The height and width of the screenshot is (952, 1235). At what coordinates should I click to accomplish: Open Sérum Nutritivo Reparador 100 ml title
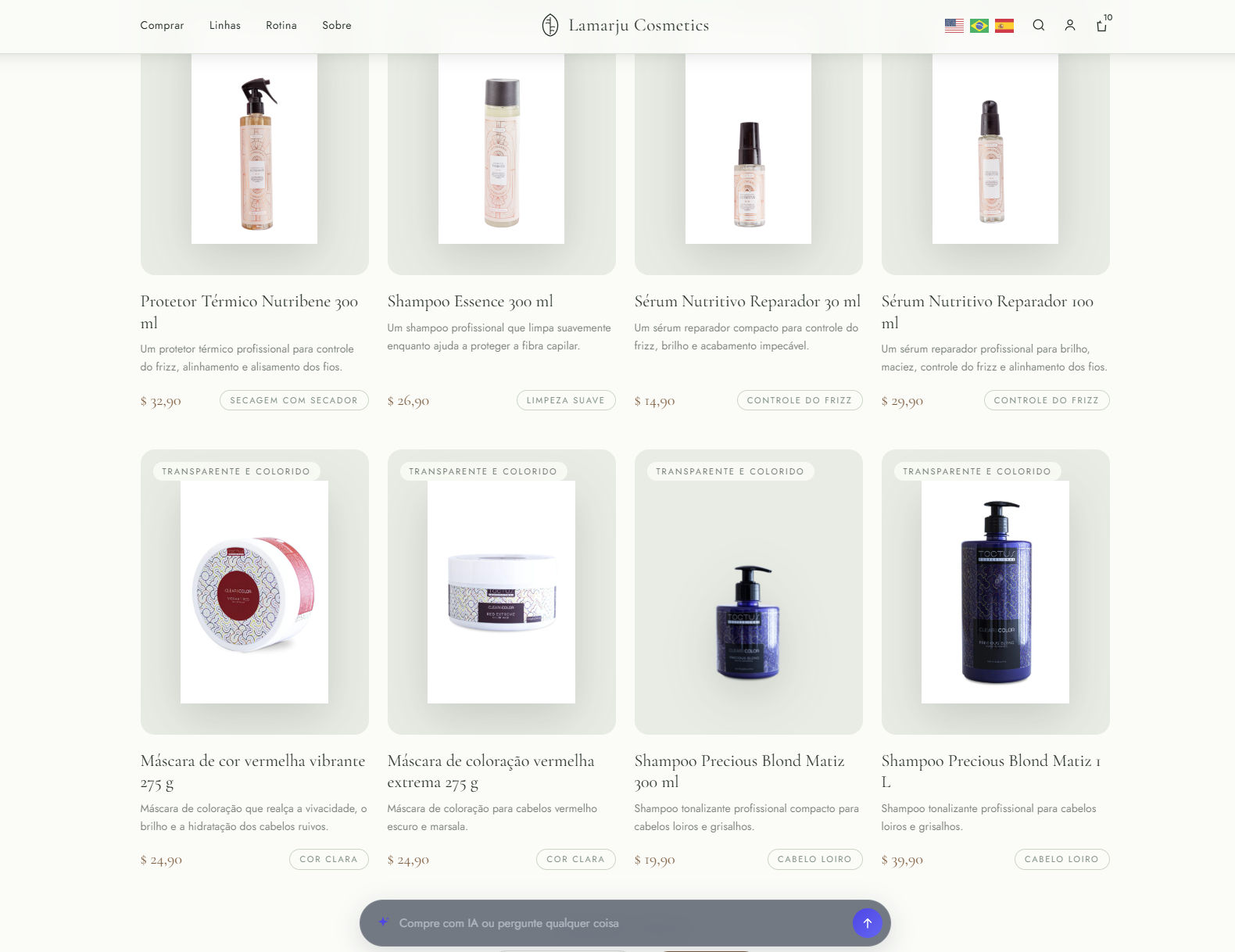988,312
